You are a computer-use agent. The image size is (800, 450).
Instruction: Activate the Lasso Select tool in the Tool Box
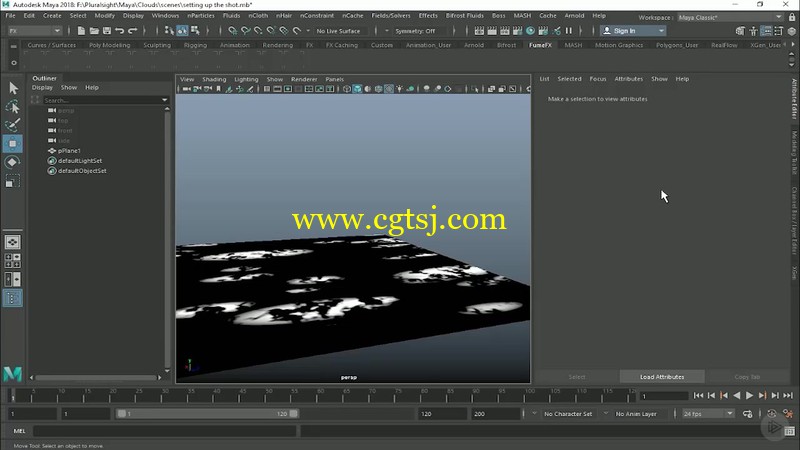click(13, 107)
